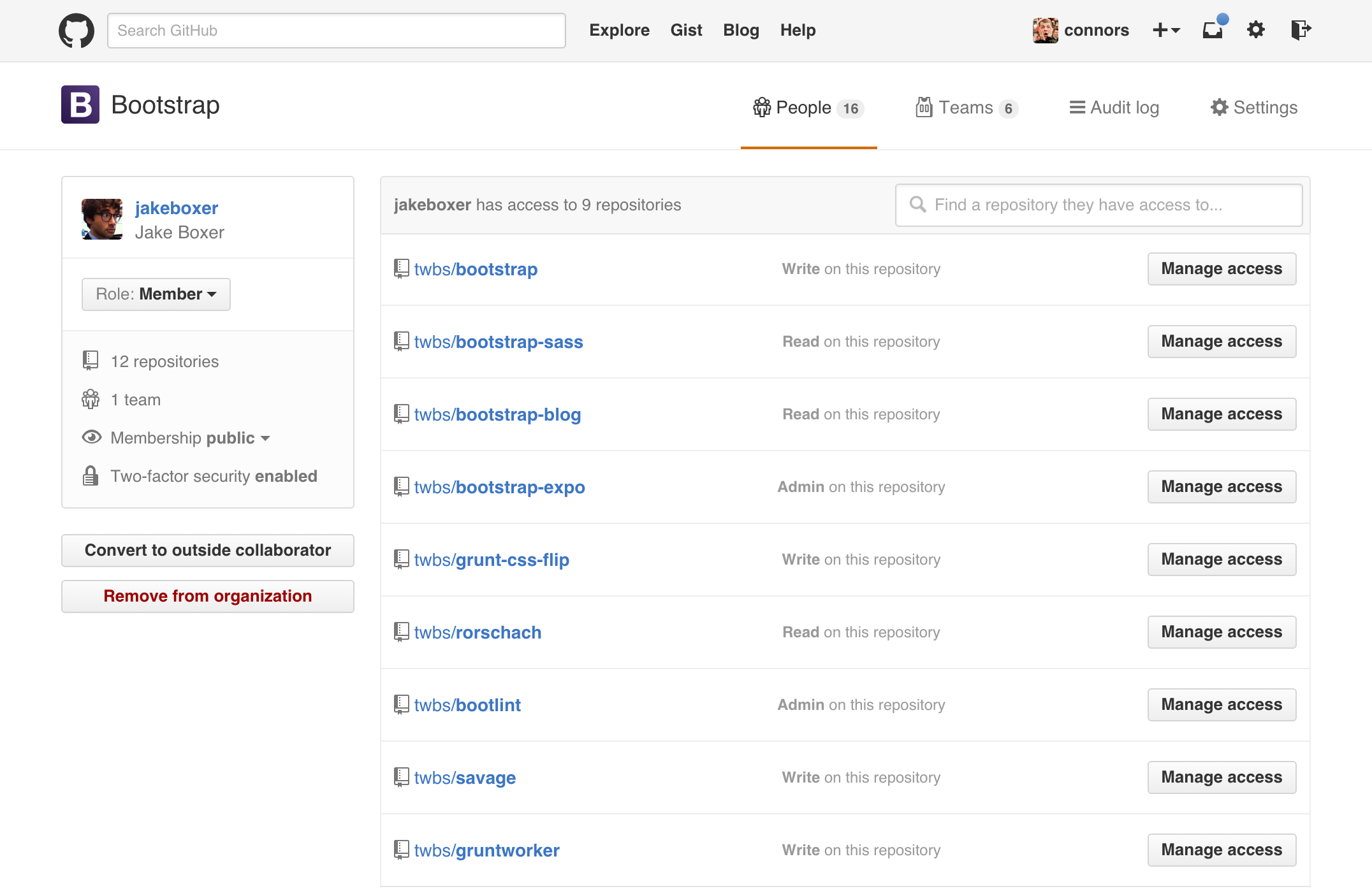This screenshot has height=896, width=1372.
Task: Click jakeboxer's profile avatar
Action: [102, 219]
